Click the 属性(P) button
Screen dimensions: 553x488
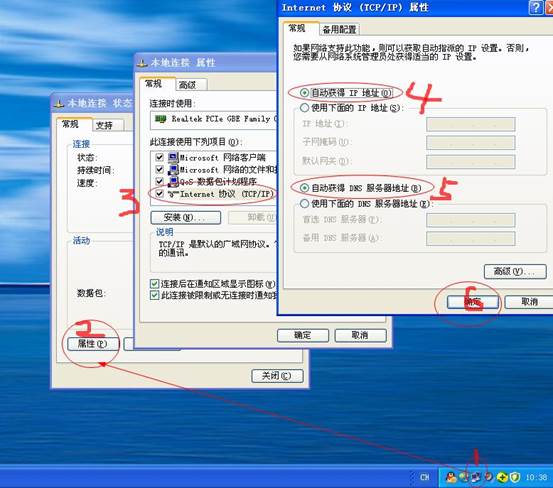(x=92, y=343)
